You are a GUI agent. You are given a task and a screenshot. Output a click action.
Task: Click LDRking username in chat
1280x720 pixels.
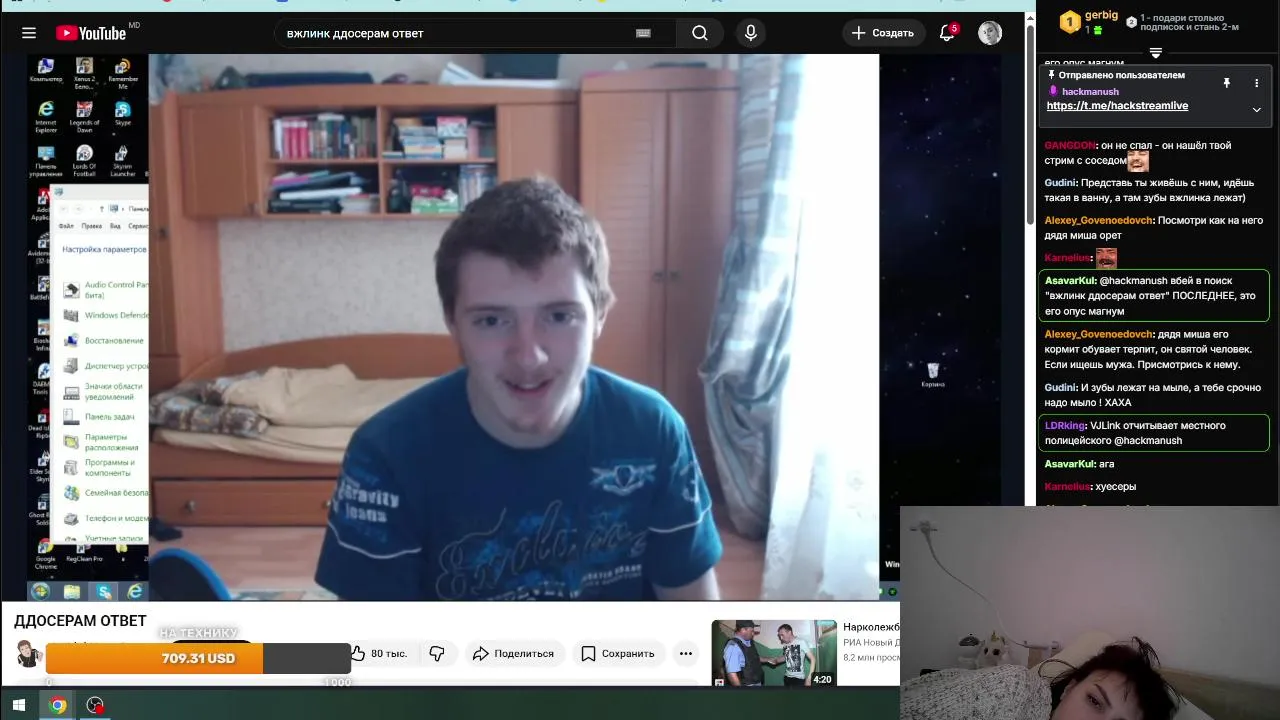(1065, 426)
